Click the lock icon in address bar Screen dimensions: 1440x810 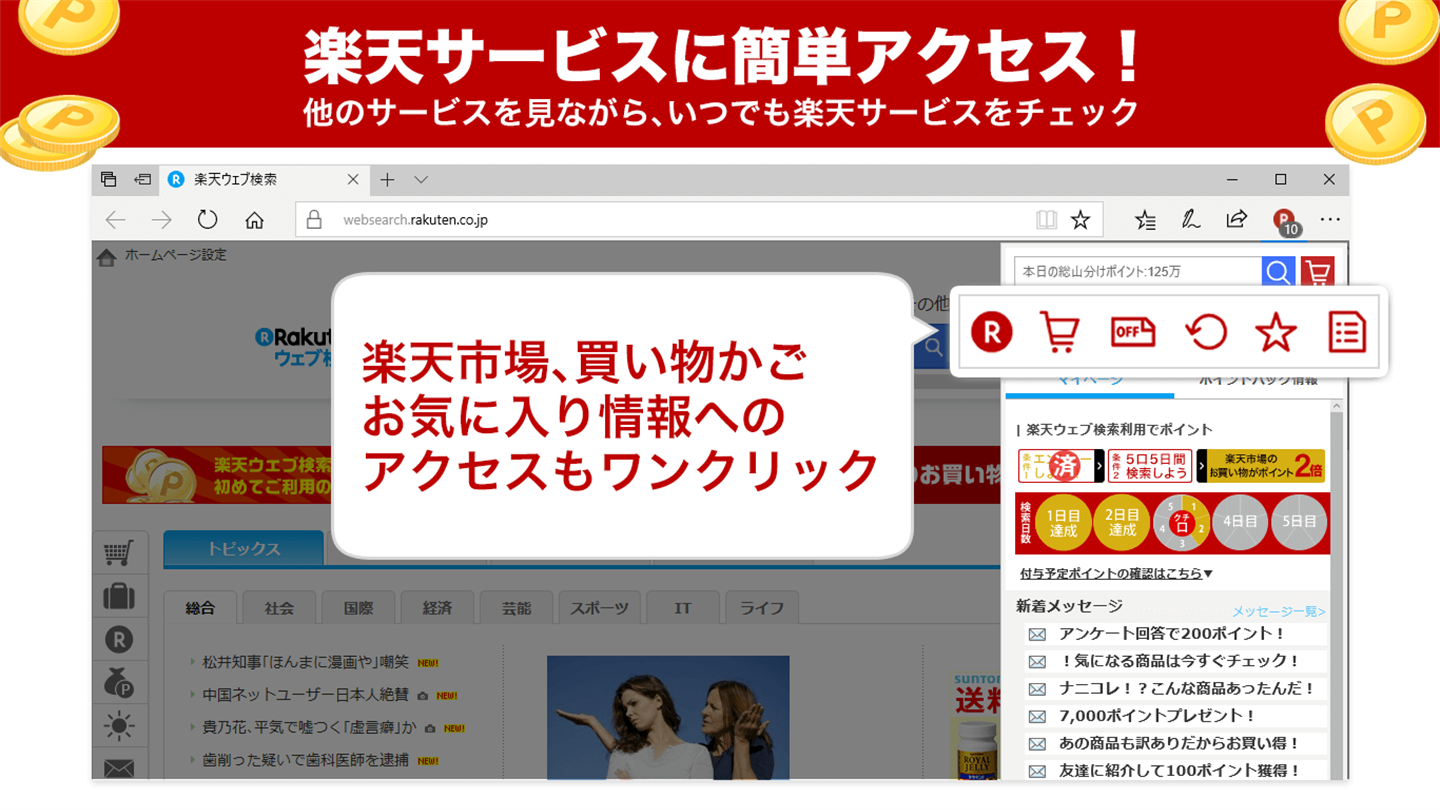pos(314,220)
